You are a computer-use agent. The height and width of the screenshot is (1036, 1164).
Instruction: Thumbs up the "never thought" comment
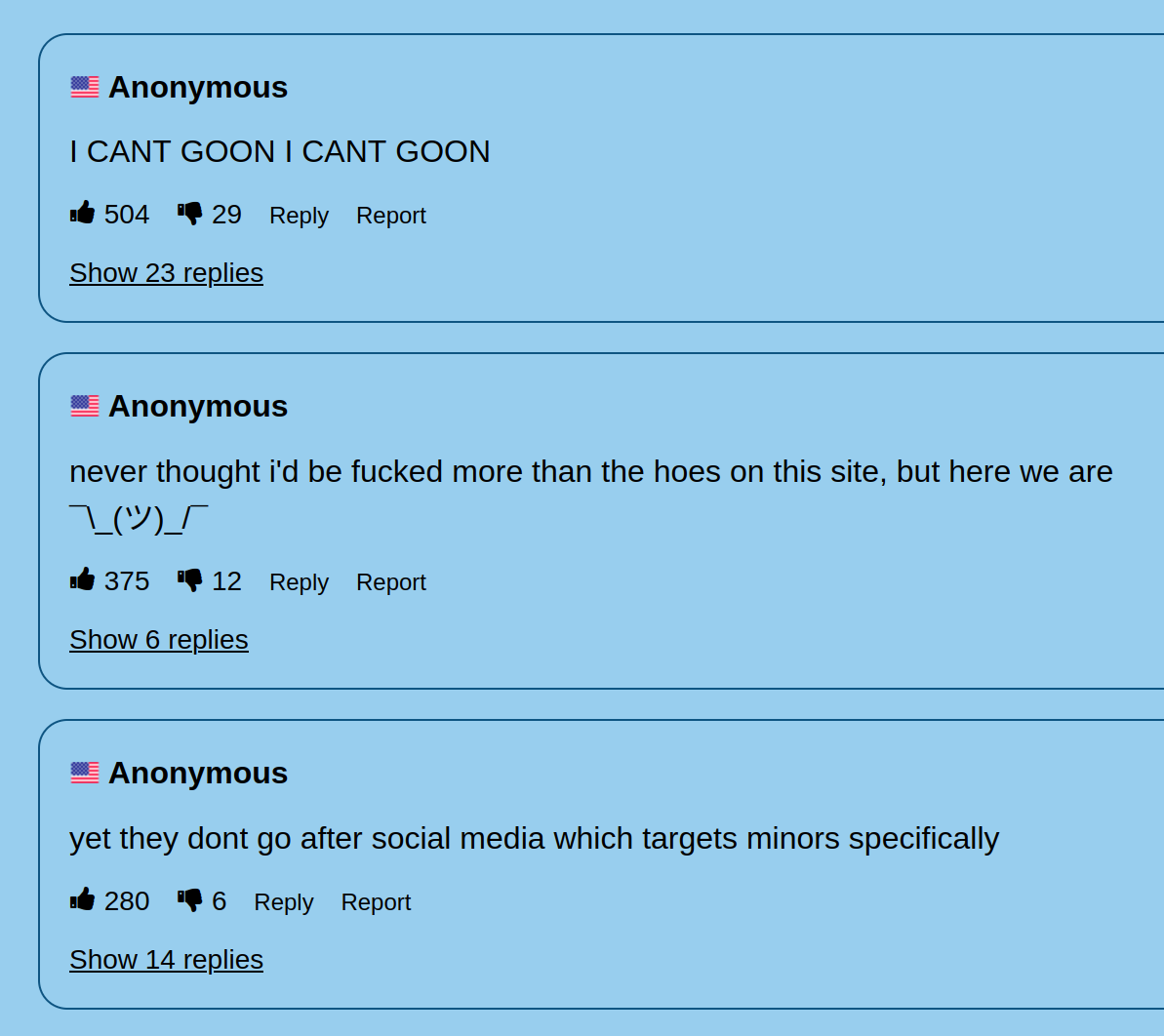point(82,579)
